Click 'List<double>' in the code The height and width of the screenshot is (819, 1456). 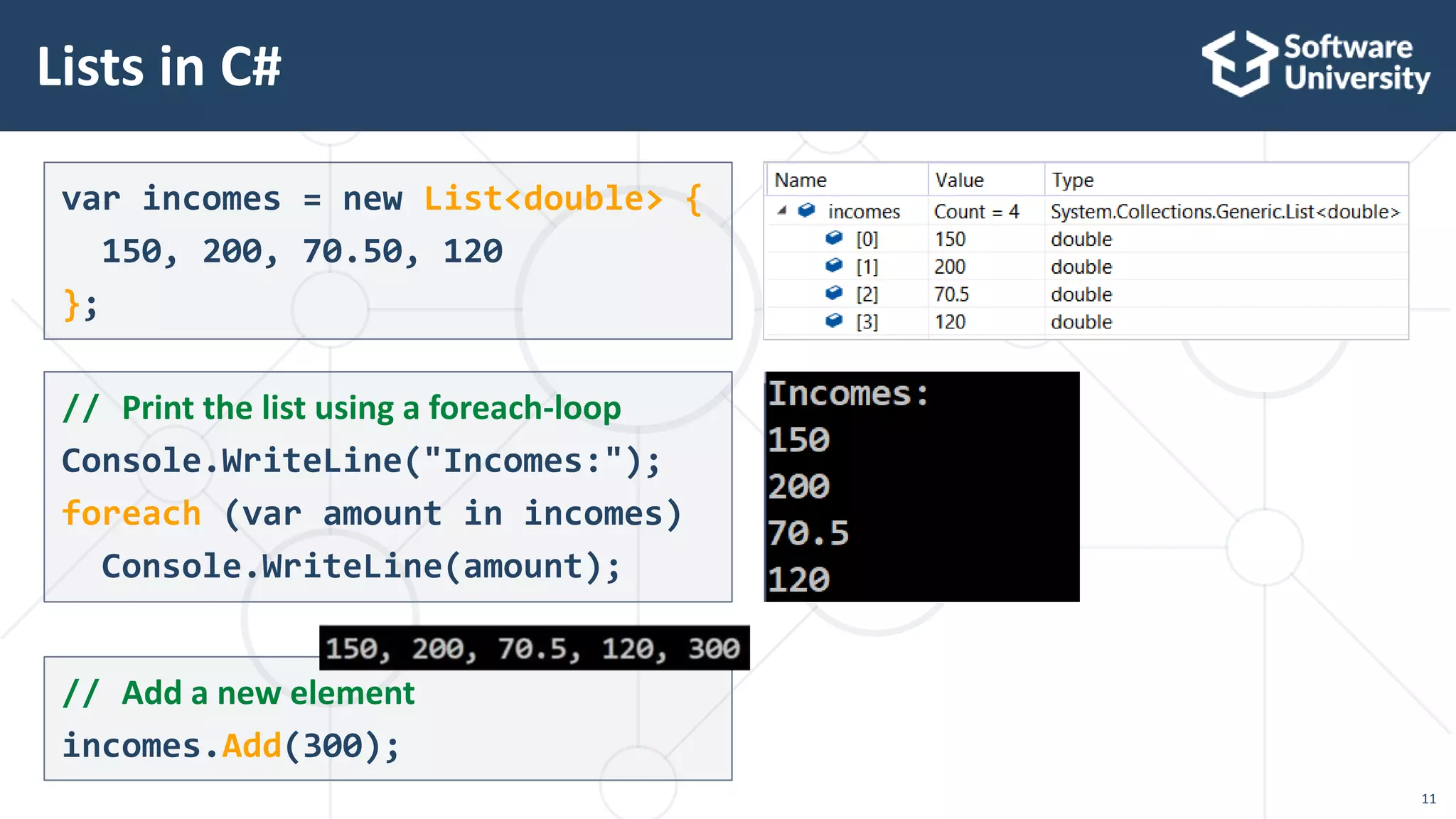543,198
